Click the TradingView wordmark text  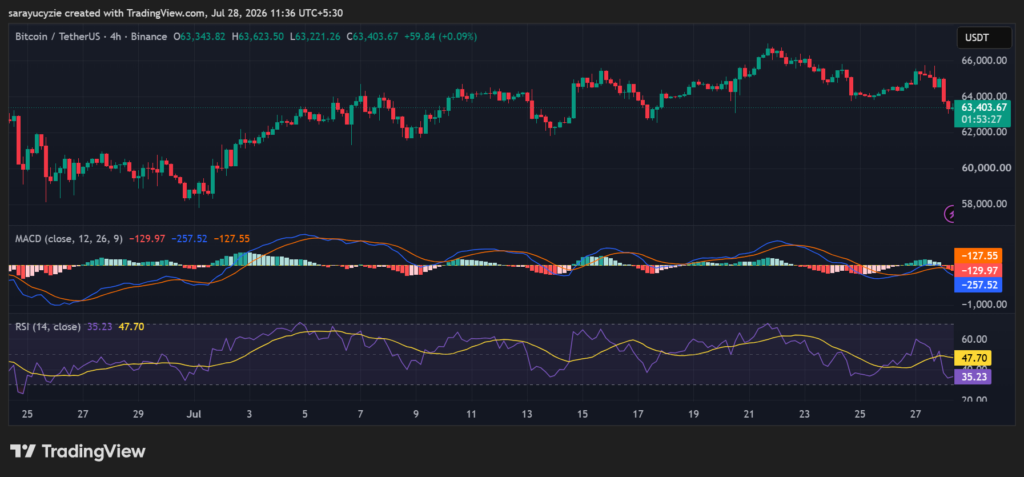[x=94, y=451]
